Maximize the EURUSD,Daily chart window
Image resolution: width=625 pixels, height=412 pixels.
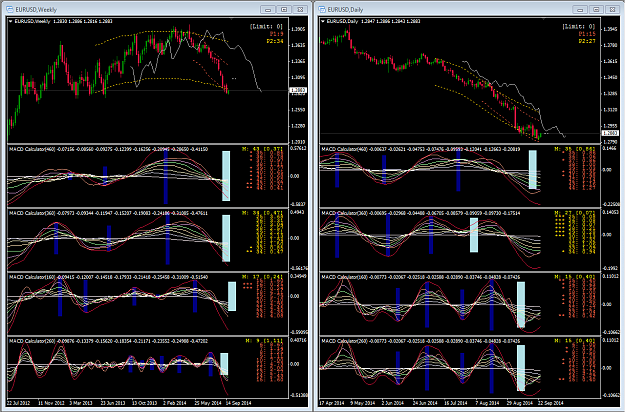tap(596, 9)
